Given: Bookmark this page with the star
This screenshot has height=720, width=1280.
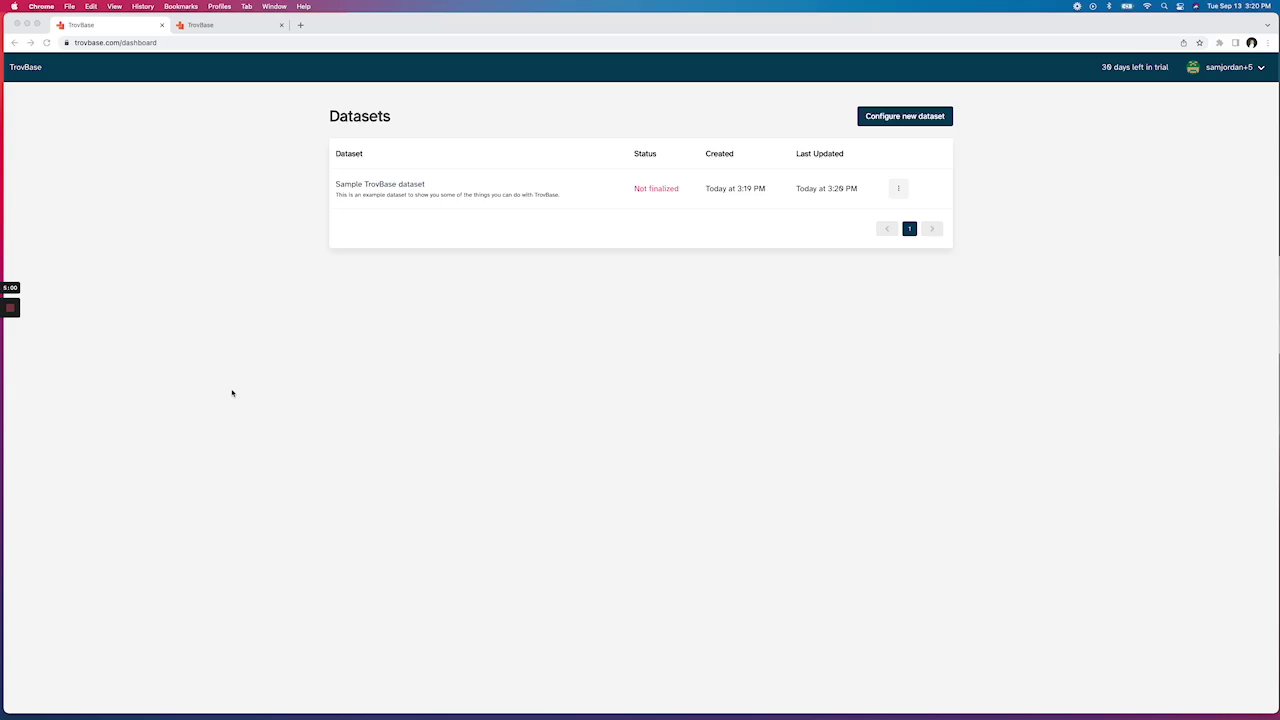Looking at the screenshot, I should (x=1199, y=43).
